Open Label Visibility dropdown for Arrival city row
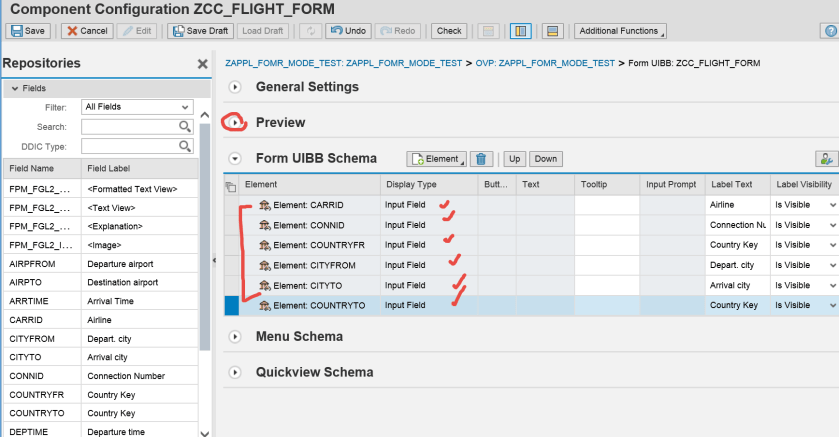839x437 pixels. (x=832, y=286)
